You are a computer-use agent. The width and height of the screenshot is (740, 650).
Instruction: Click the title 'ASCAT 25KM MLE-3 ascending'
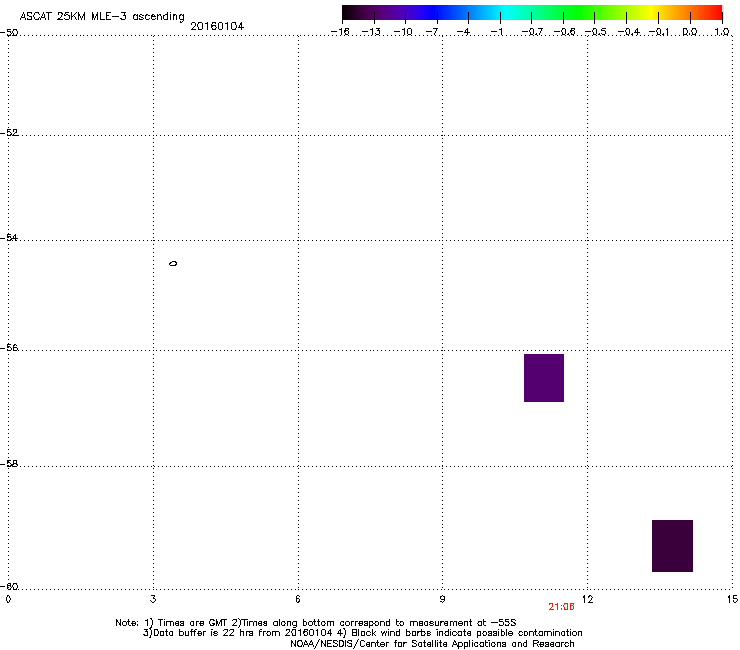coord(102,17)
